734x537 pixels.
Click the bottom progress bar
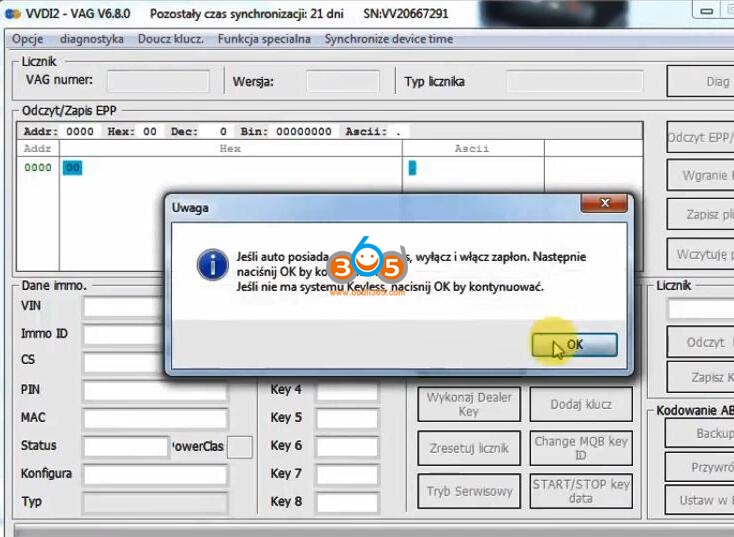click(x=374, y=530)
